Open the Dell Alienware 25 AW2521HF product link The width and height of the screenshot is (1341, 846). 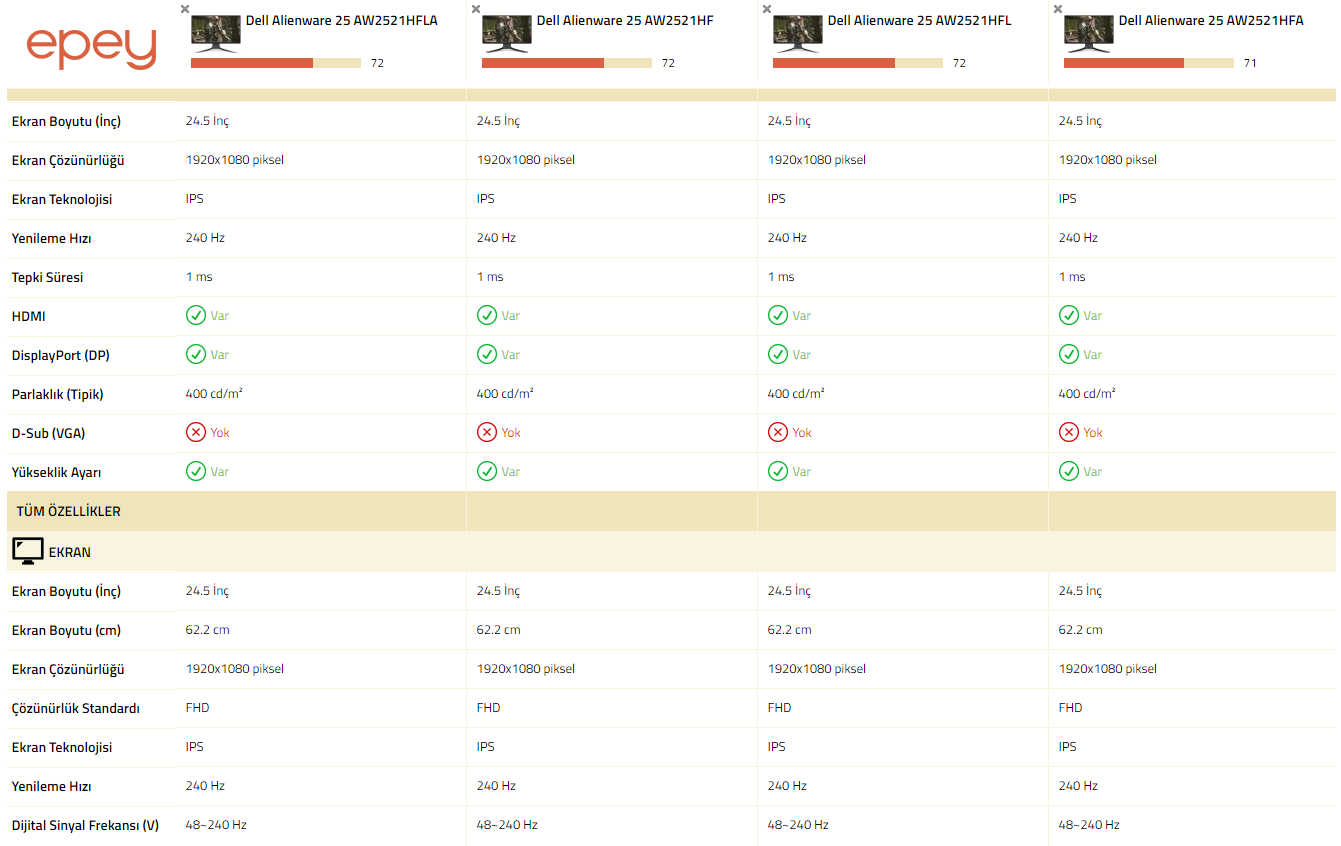[x=625, y=21]
